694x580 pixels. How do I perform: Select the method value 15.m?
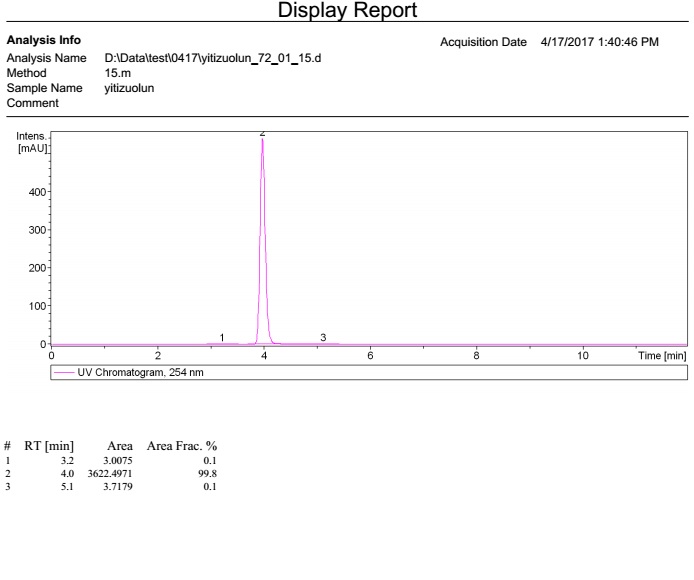pos(119,73)
